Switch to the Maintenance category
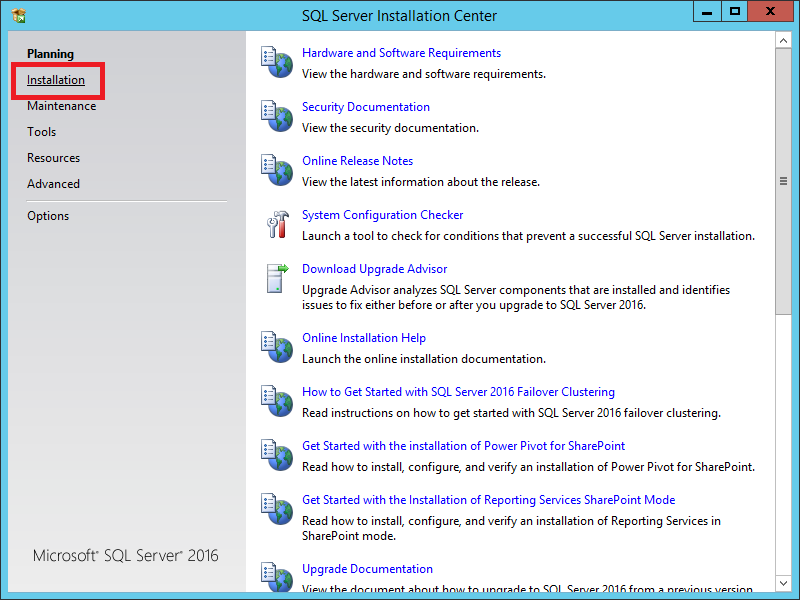Viewport: 800px width, 600px height. (x=62, y=106)
